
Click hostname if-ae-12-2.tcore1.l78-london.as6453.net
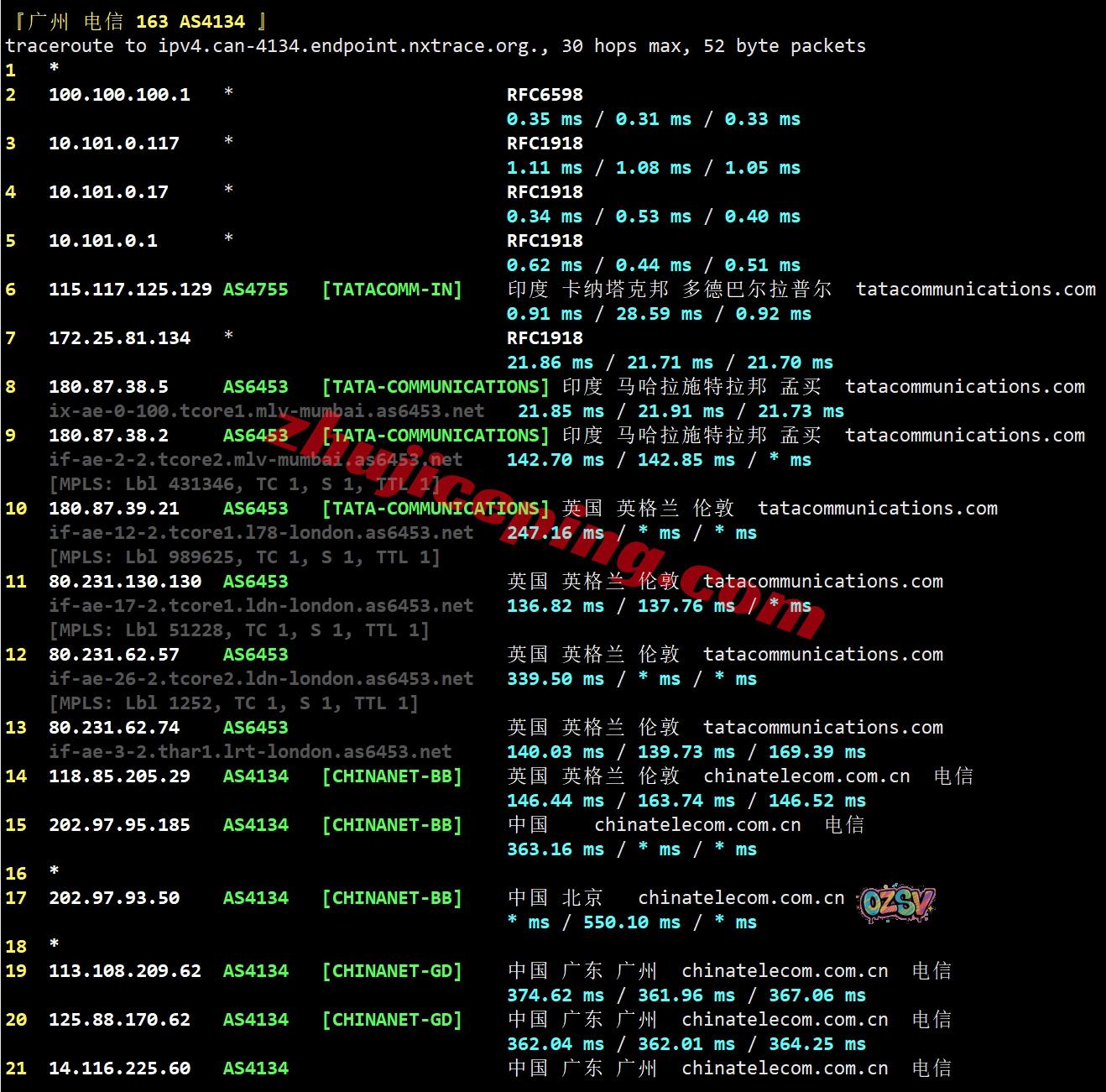click(261, 533)
